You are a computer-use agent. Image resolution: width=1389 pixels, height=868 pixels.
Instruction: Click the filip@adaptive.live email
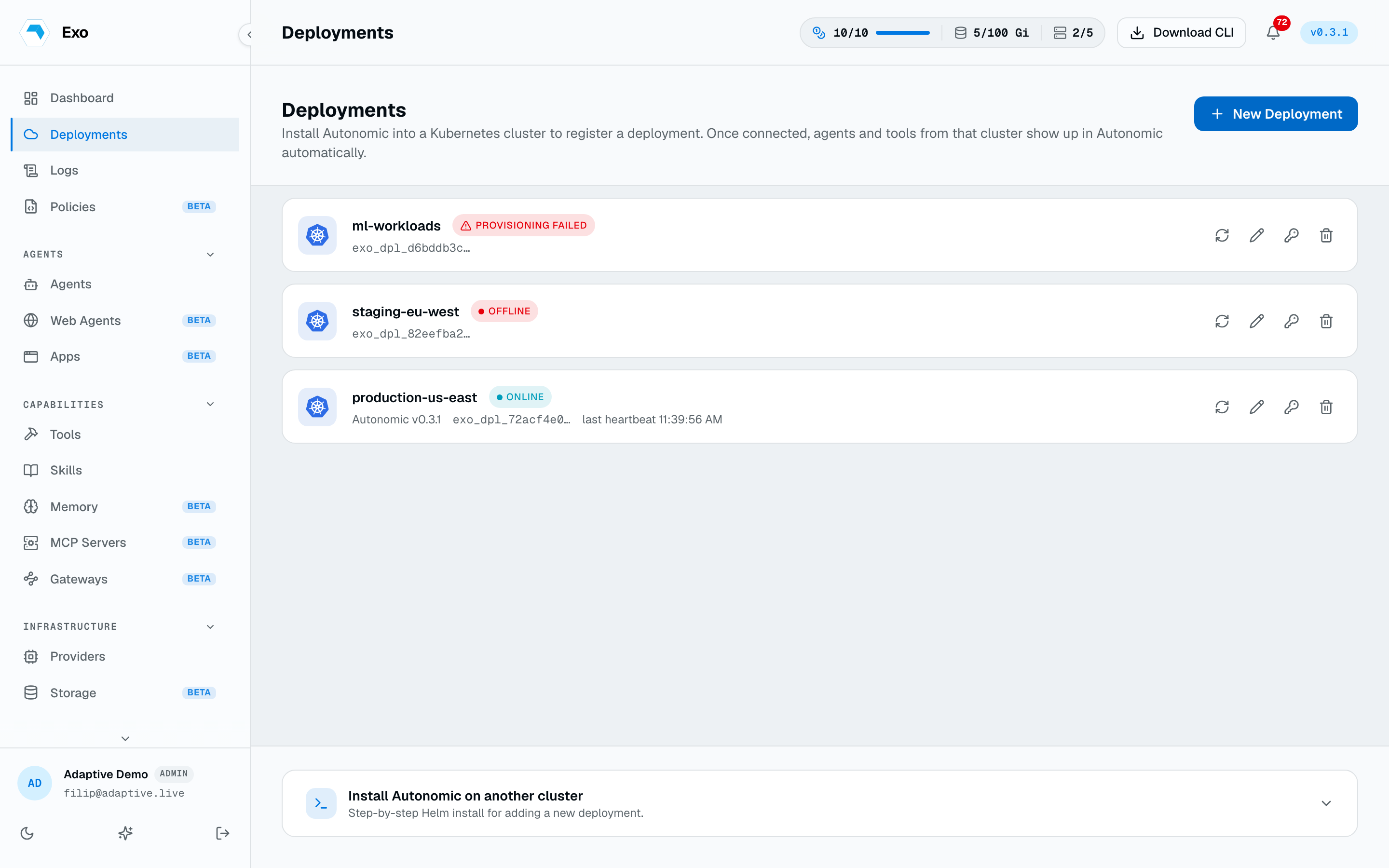tap(124, 793)
